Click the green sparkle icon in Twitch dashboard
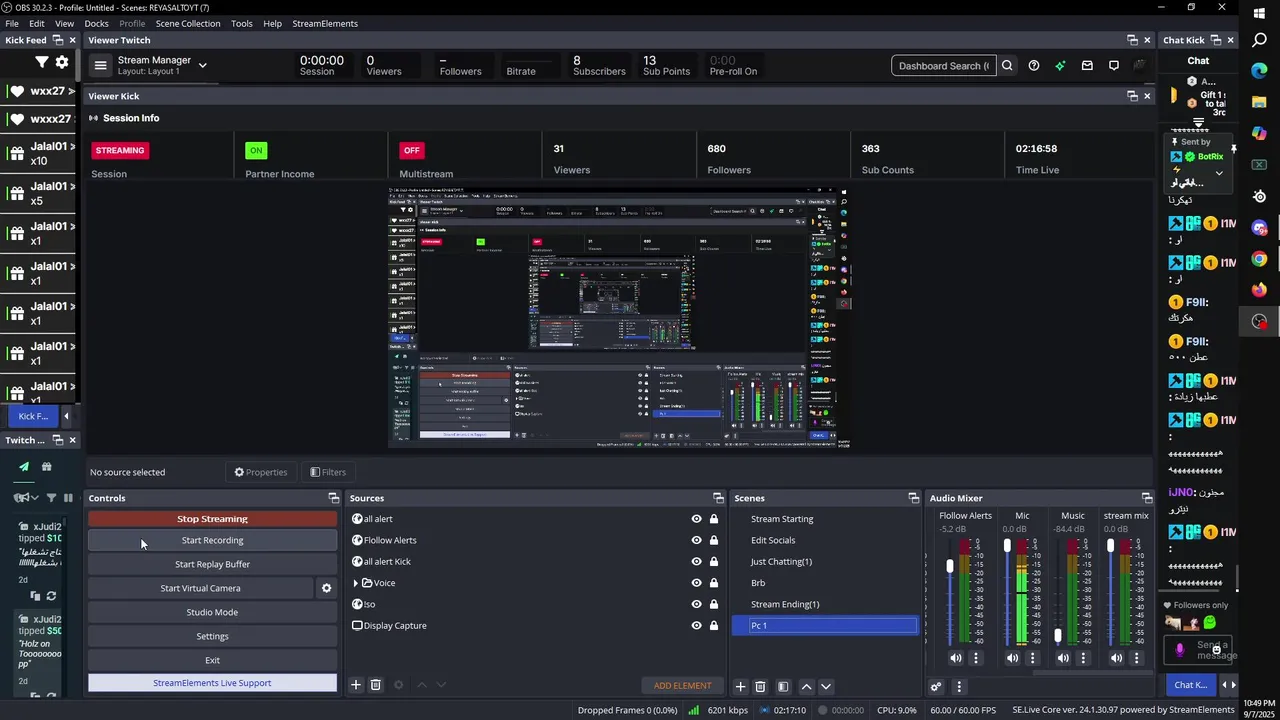 [x=1060, y=66]
